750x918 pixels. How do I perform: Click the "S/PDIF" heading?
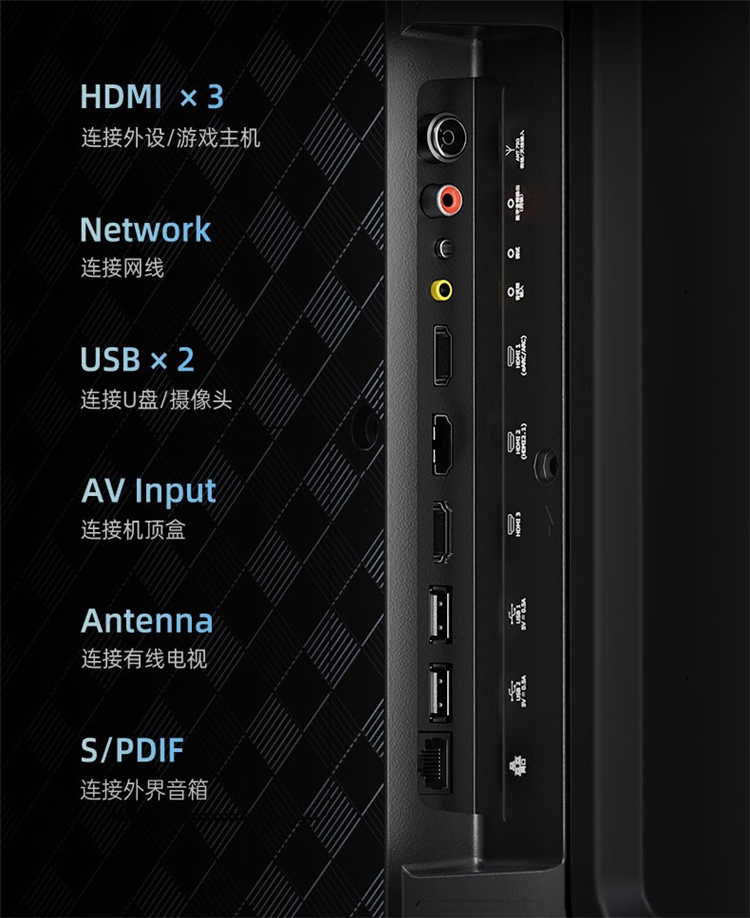coord(132,751)
